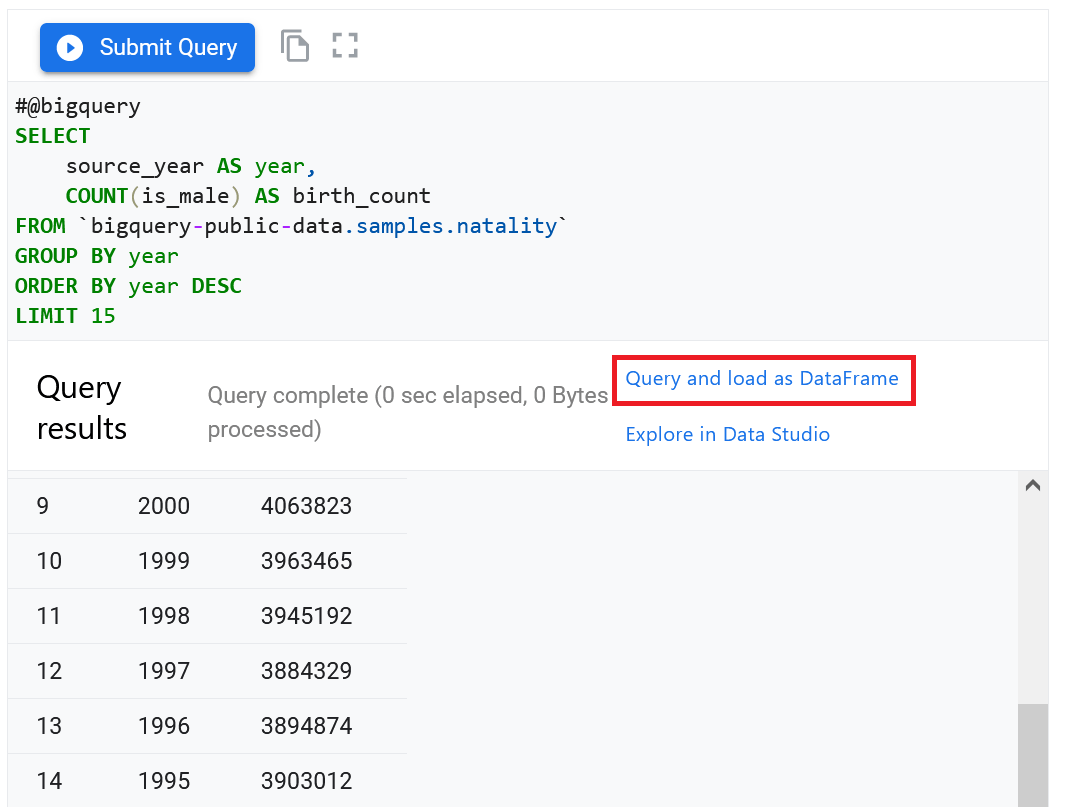Select the birth count 4063823 cell
The width and height of the screenshot is (1066, 807).
coord(306,506)
